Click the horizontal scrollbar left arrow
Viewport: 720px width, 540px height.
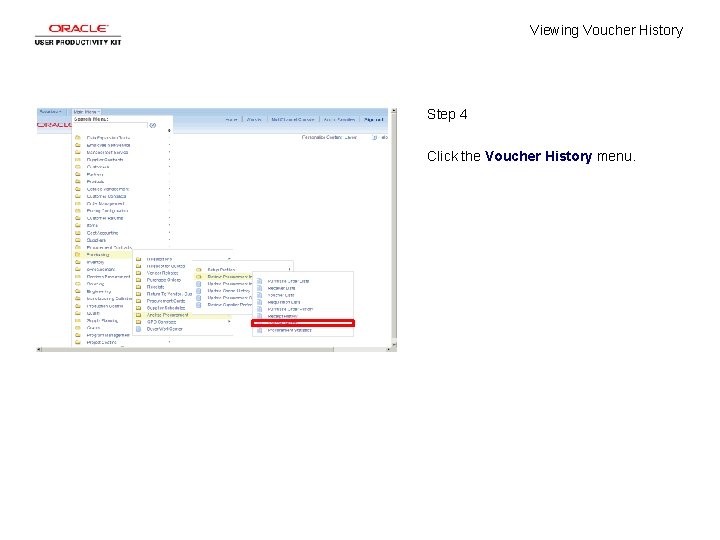pos(39,349)
